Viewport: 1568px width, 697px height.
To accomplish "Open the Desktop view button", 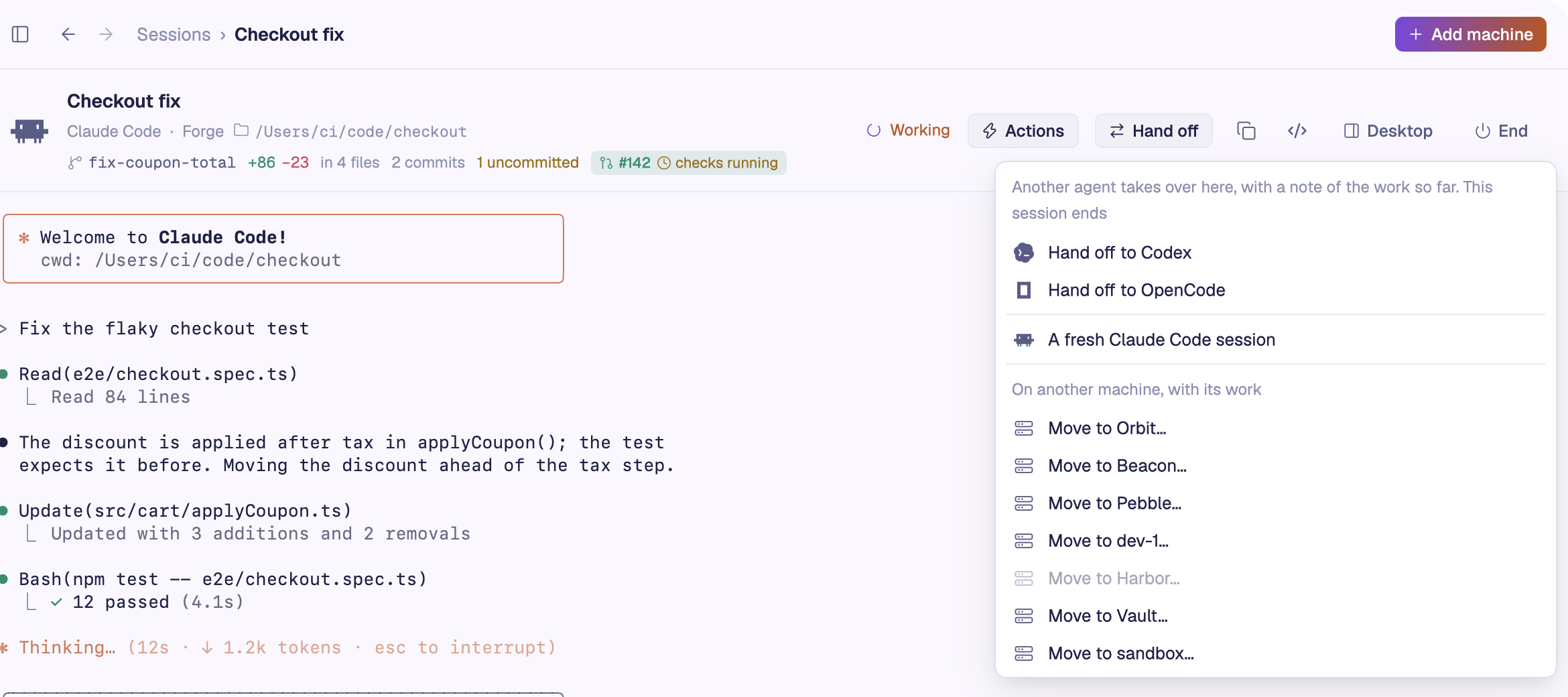I will 1388,131.
